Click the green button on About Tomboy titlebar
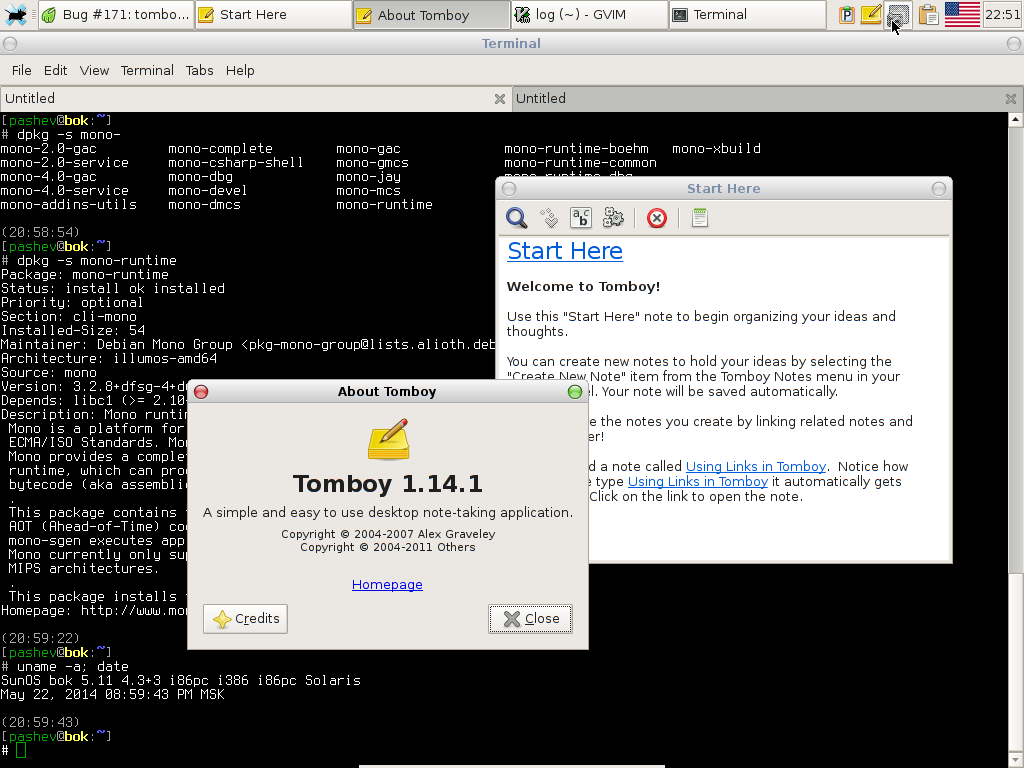Screen dimensions: 1024x768 click(575, 392)
